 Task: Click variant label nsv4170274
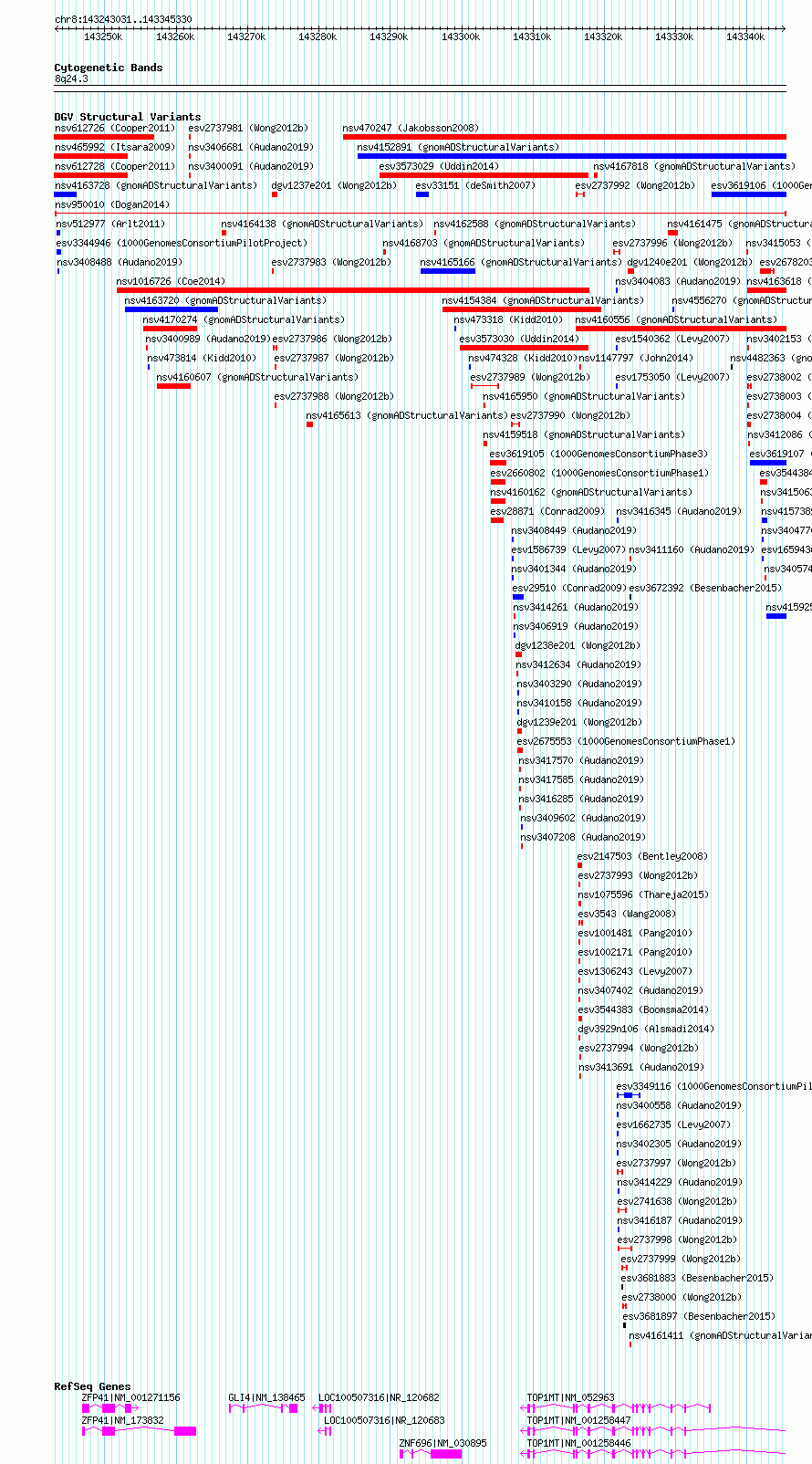pyautogui.click(x=245, y=319)
